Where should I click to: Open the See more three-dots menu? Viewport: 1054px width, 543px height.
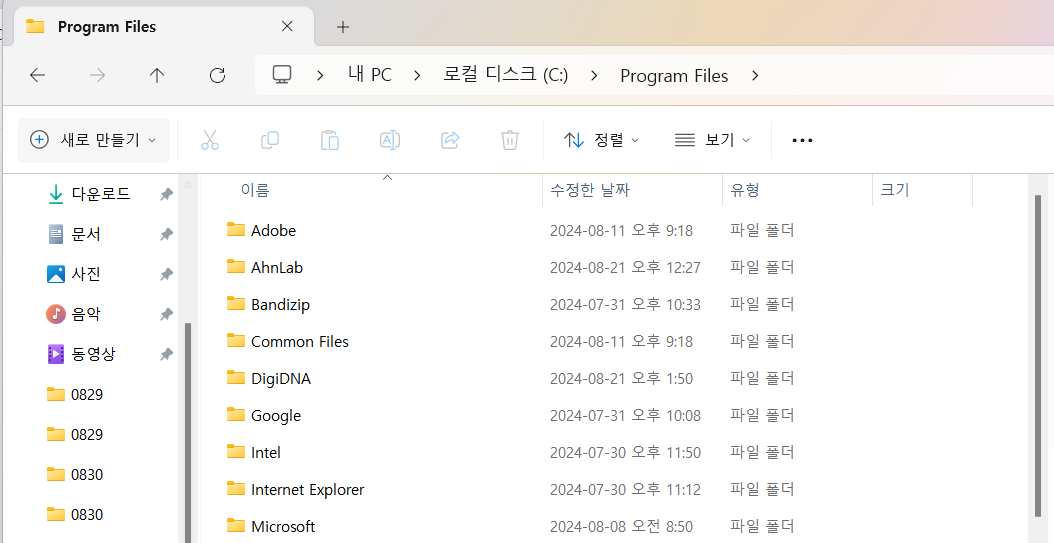tap(803, 140)
